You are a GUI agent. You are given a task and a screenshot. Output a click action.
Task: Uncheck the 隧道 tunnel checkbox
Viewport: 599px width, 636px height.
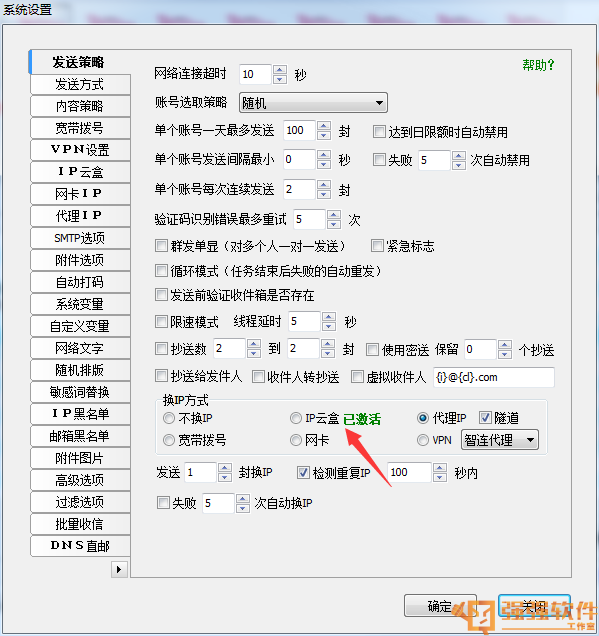[x=485, y=417]
